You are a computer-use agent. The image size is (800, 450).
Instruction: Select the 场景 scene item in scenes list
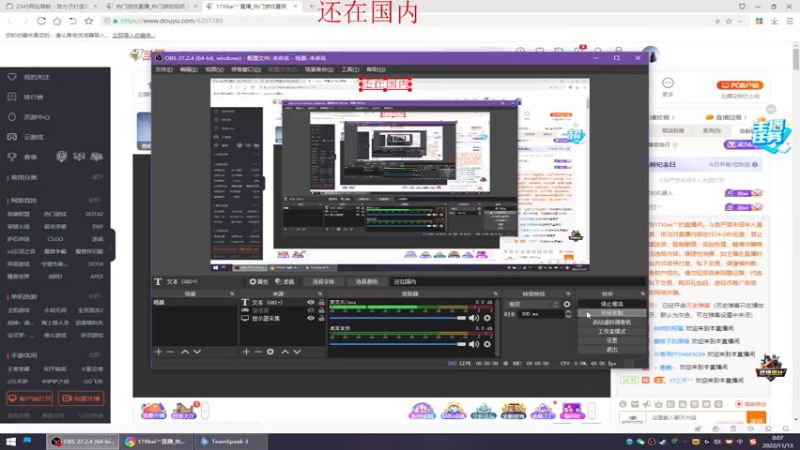point(194,303)
